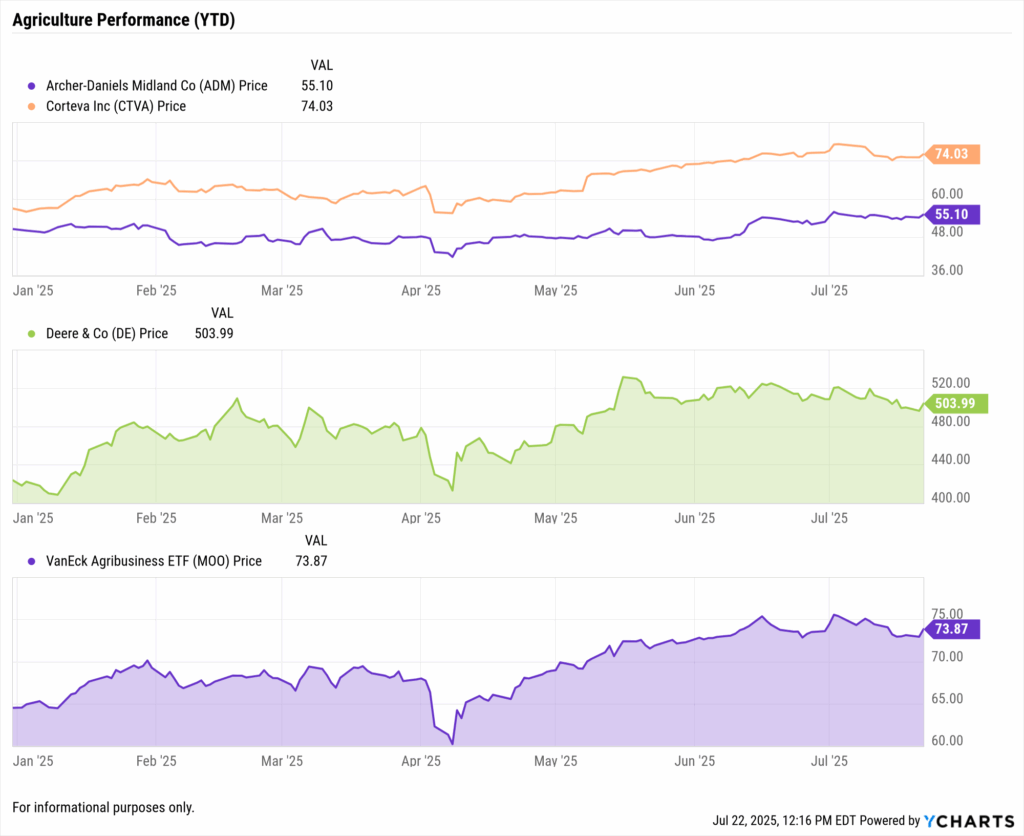Click 'Archer-Daniels Midland Co (ADM) Price' legend label

(x=157, y=86)
